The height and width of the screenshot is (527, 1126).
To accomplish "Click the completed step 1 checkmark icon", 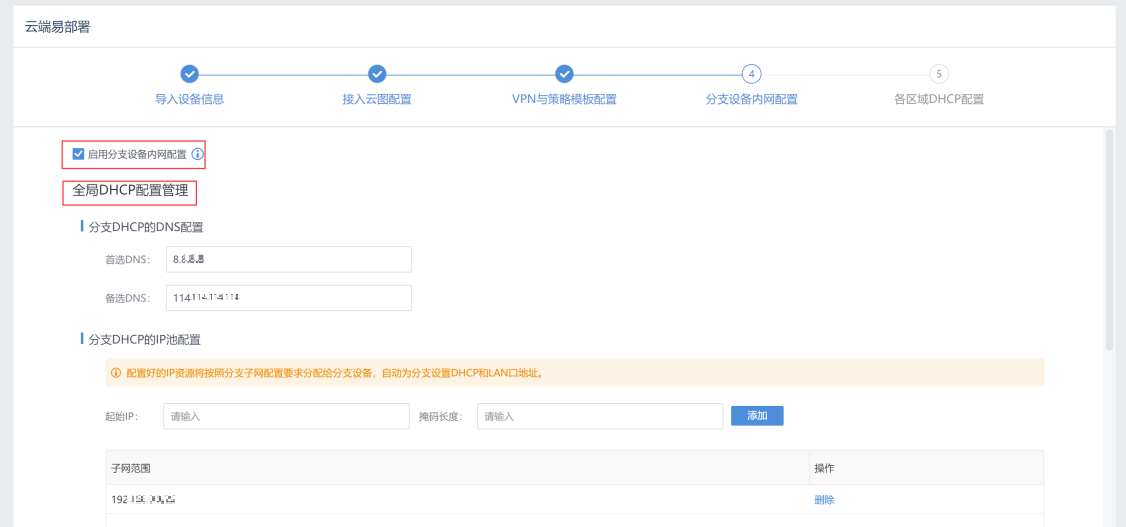I will click(189, 73).
